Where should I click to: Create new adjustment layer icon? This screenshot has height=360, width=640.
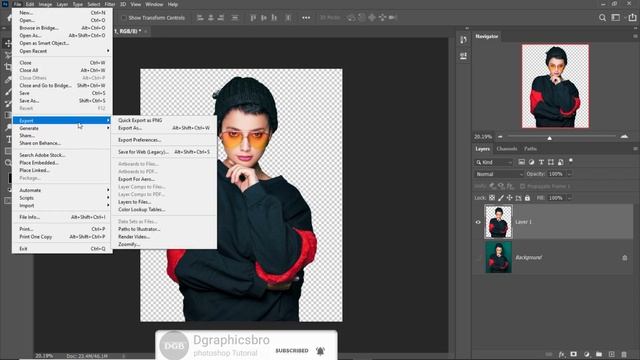[587, 354]
